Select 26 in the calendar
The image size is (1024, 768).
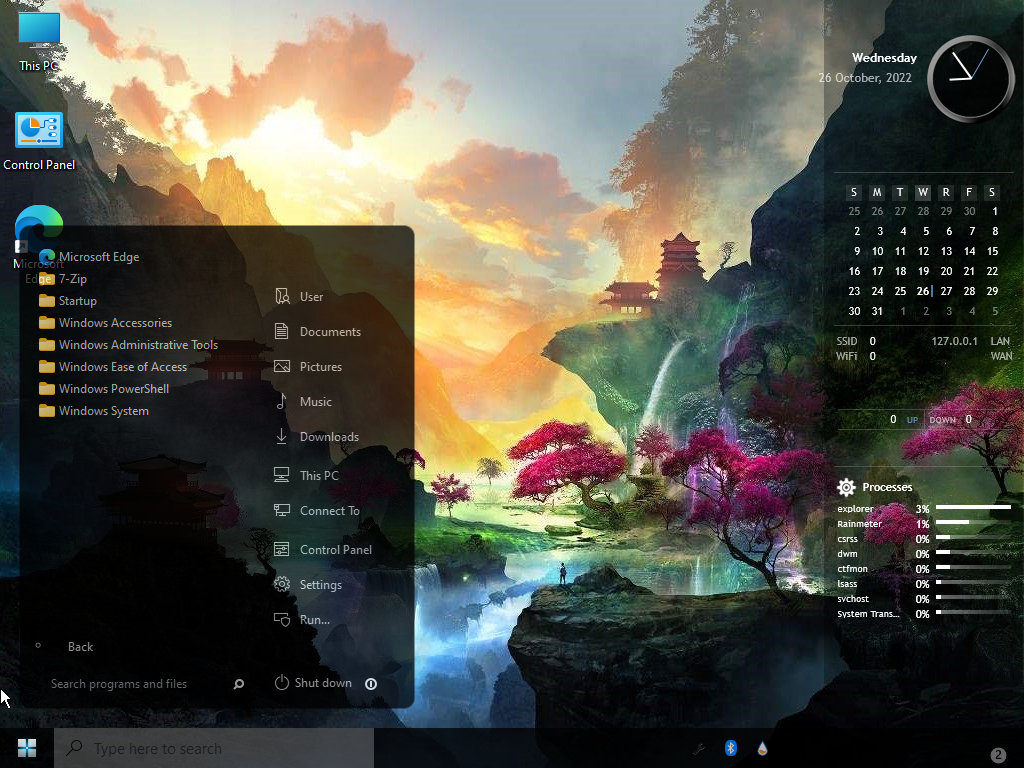pos(923,291)
